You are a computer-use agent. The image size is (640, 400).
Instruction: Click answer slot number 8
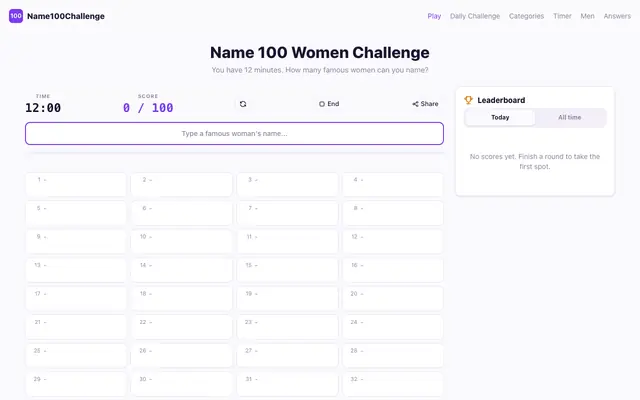pyautogui.click(x=393, y=213)
